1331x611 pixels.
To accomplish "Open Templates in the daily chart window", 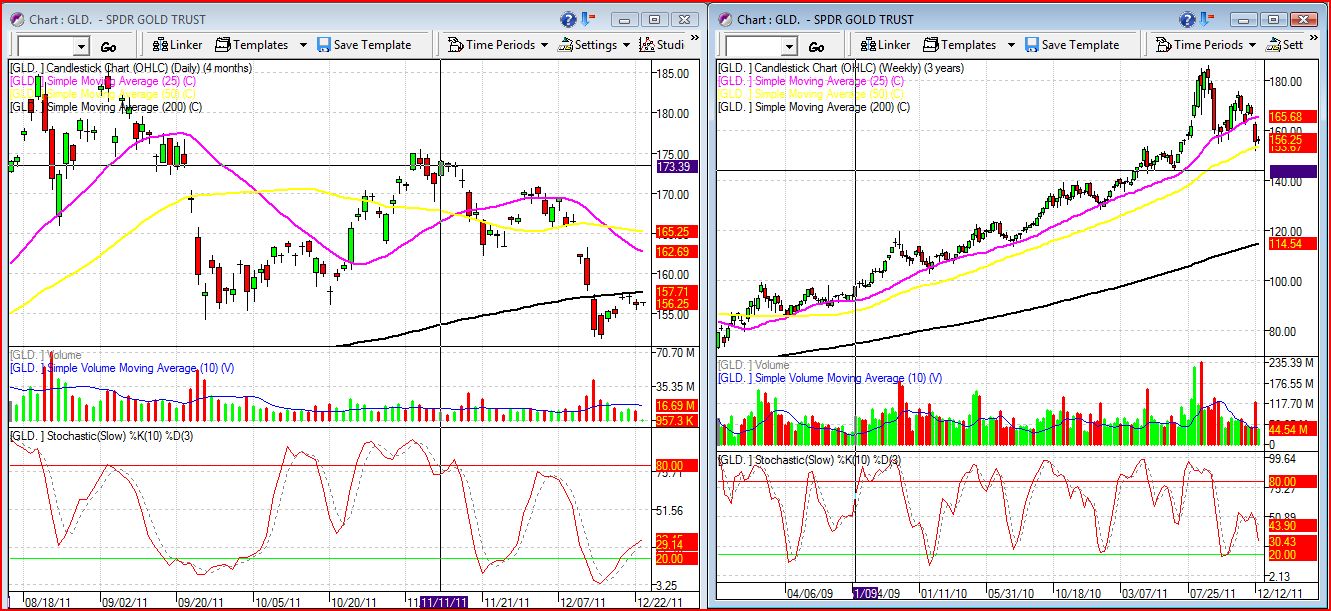I will 252,45.
